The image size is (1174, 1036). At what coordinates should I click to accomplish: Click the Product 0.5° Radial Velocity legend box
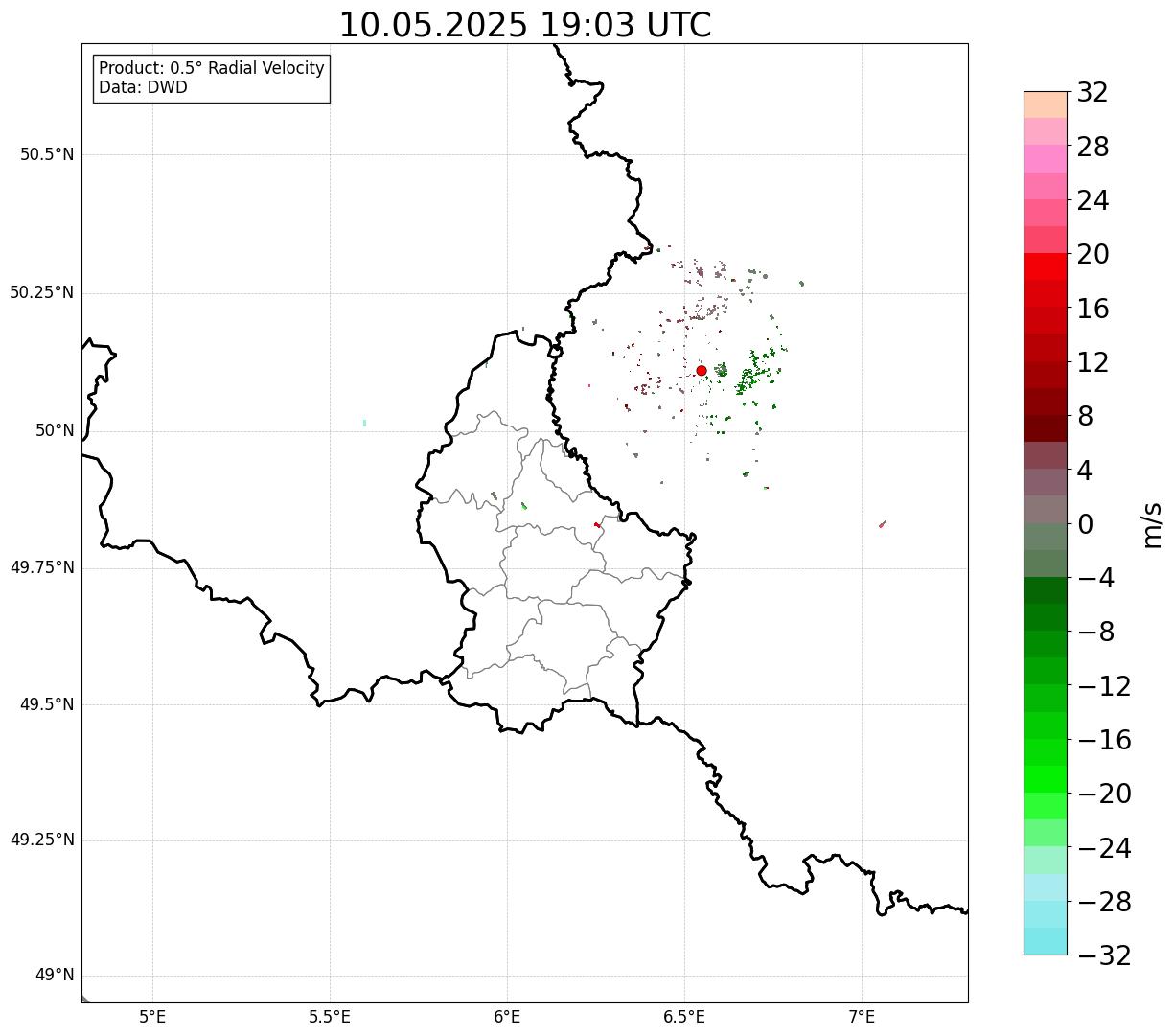click(x=212, y=79)
